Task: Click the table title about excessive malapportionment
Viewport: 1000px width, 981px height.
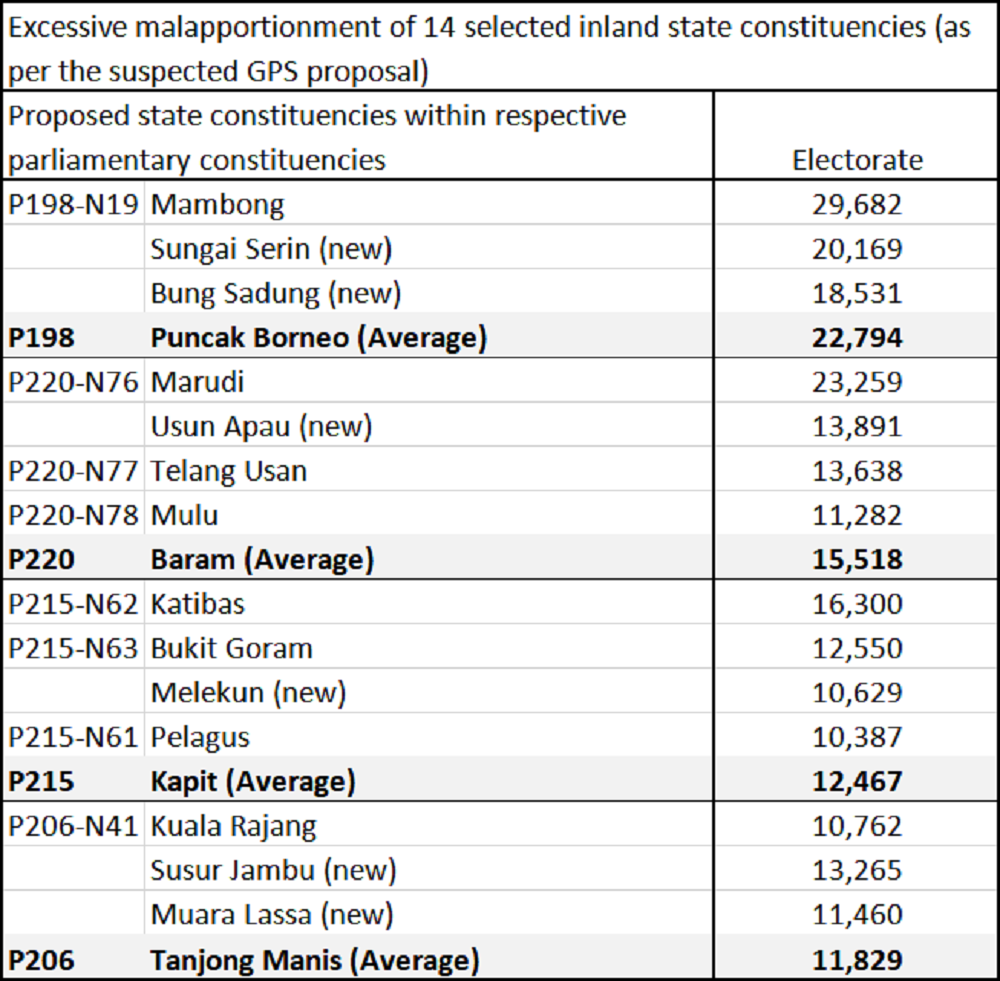Action: 490,49
